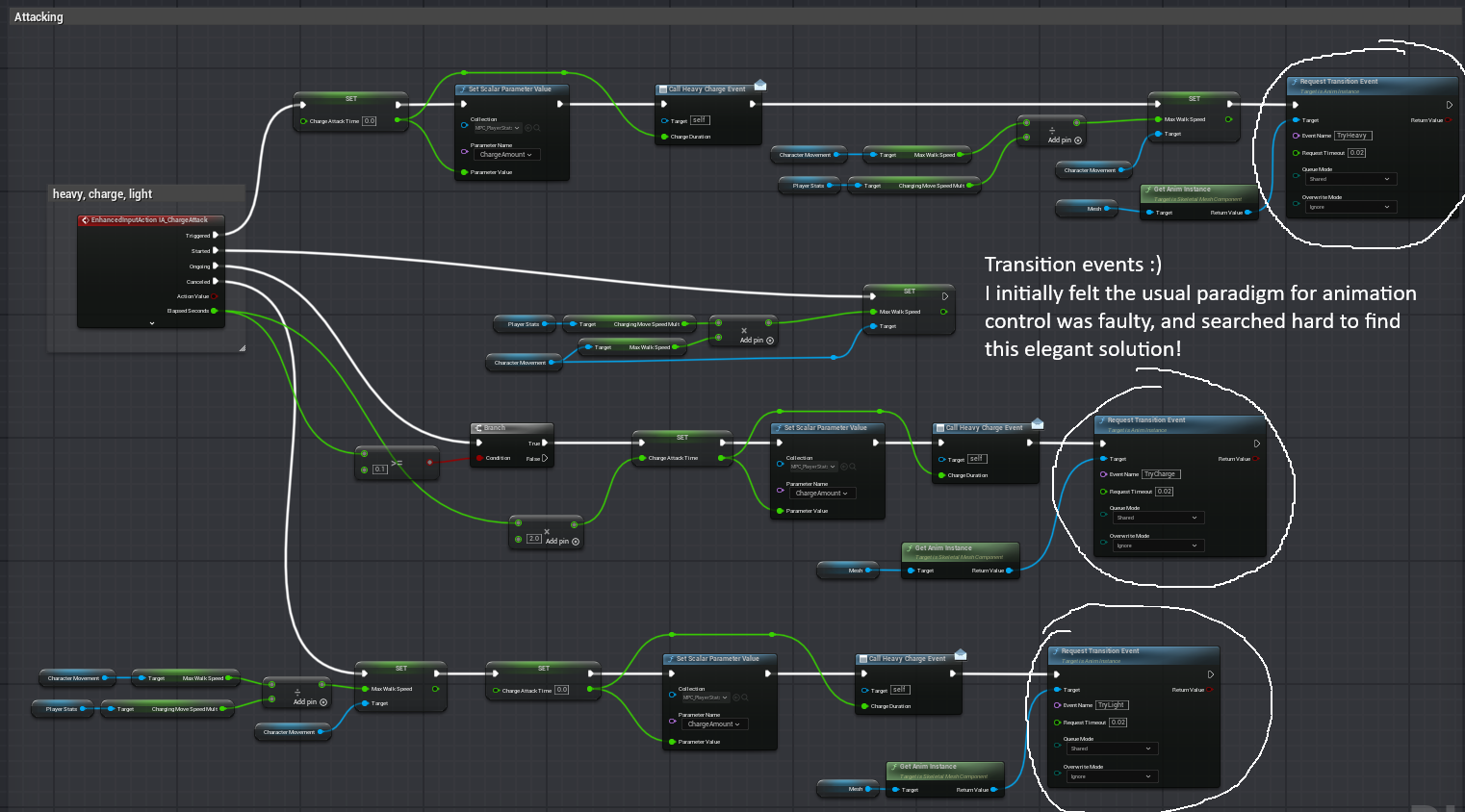Click the True exec pin on Branch
This screenshot has width=1465, height=812.
click(545, 443)
